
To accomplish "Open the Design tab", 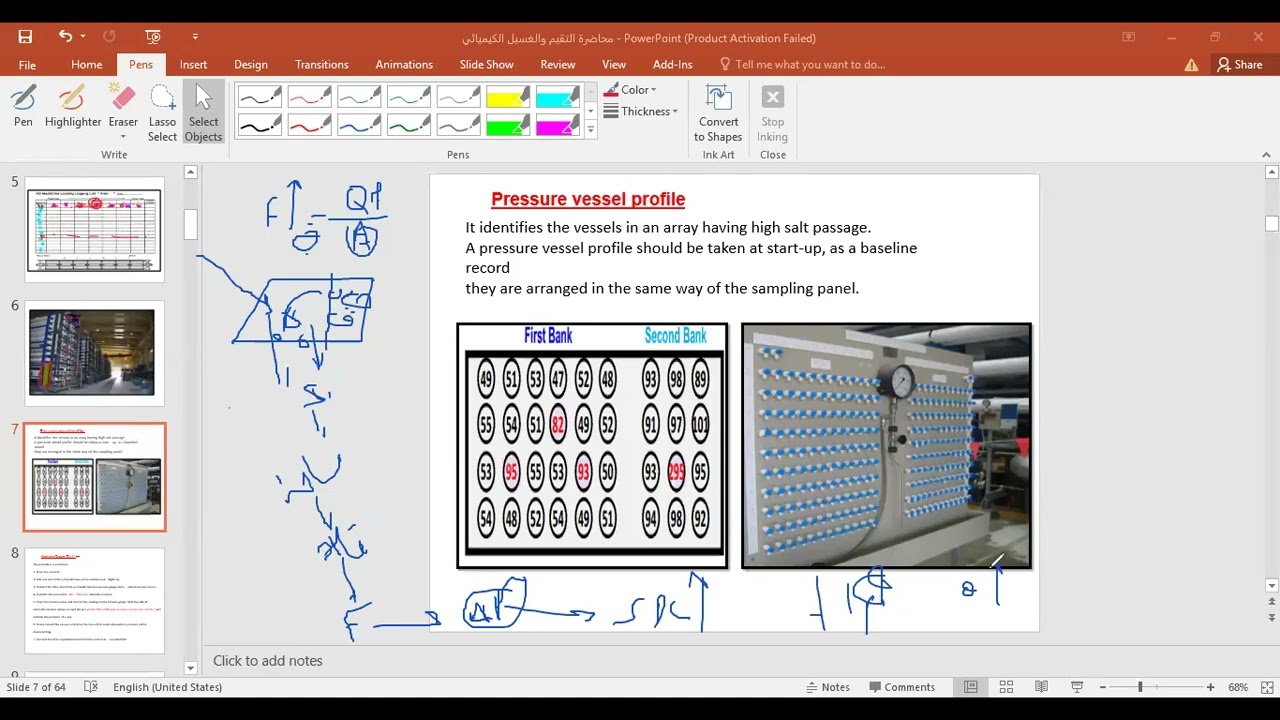I will coord(251,64).
